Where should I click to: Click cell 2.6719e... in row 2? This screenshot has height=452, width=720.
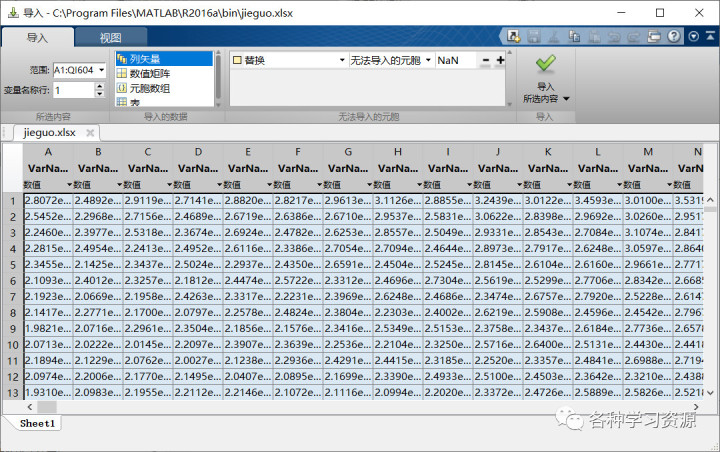click(248, 216)
